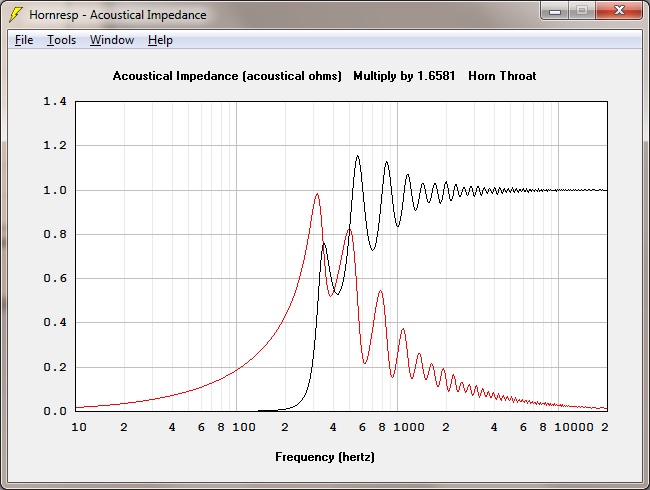Image resolution: width=650 pixels, height=490 pixels.
Task: Click the 1.4 y-axis value
Action: pos(55,102)
